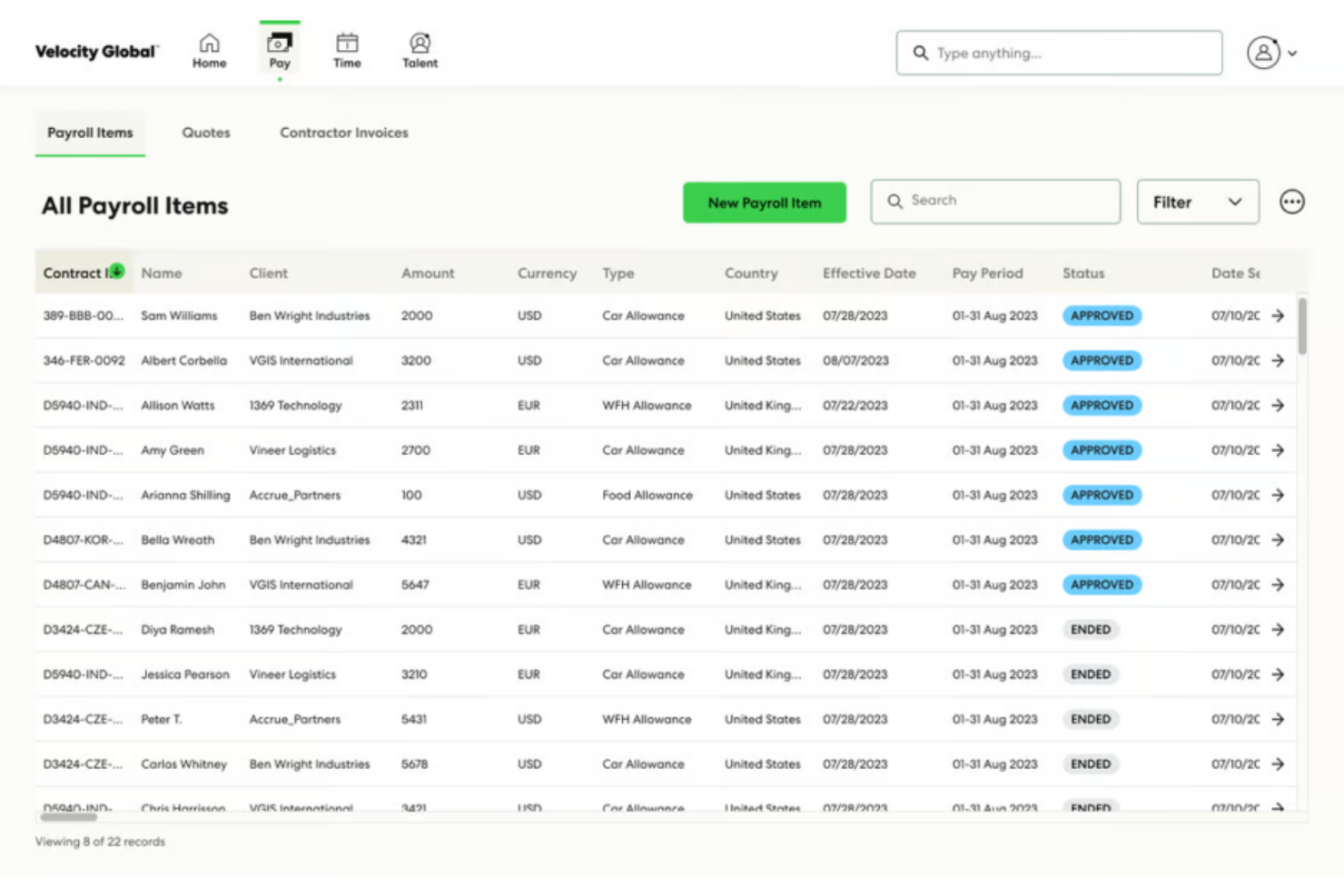Click the payroll Search field
1344x896 pixels.
pyautogui.click(x=994, y=202)
